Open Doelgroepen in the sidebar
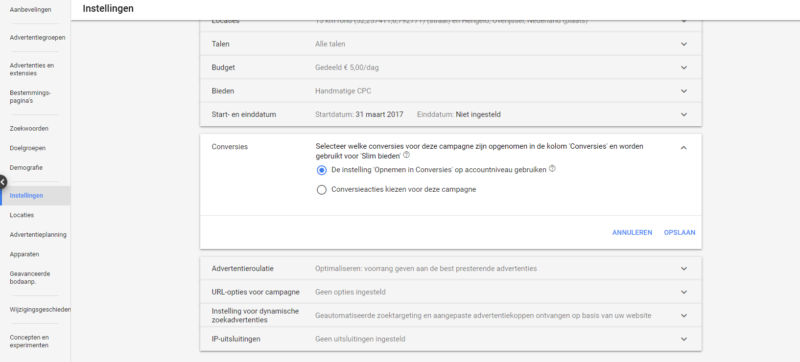The height and width of the screenshot is (362, 800). click(x=28, y=148)
